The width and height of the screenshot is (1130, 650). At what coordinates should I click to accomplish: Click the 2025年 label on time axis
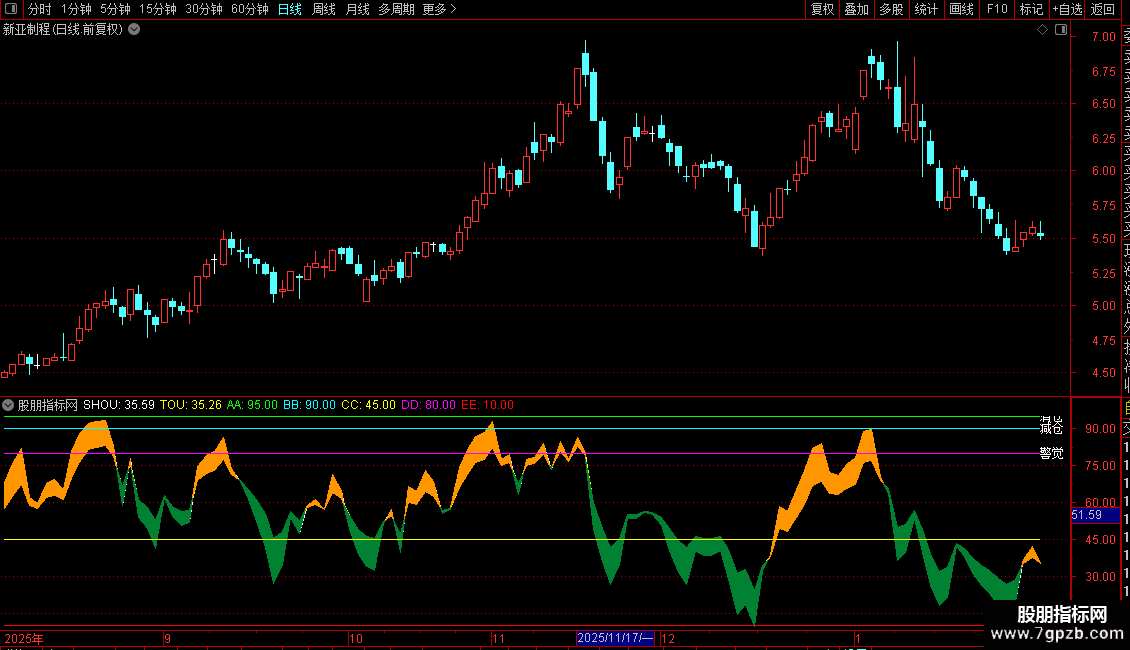(x=24, y=638)
